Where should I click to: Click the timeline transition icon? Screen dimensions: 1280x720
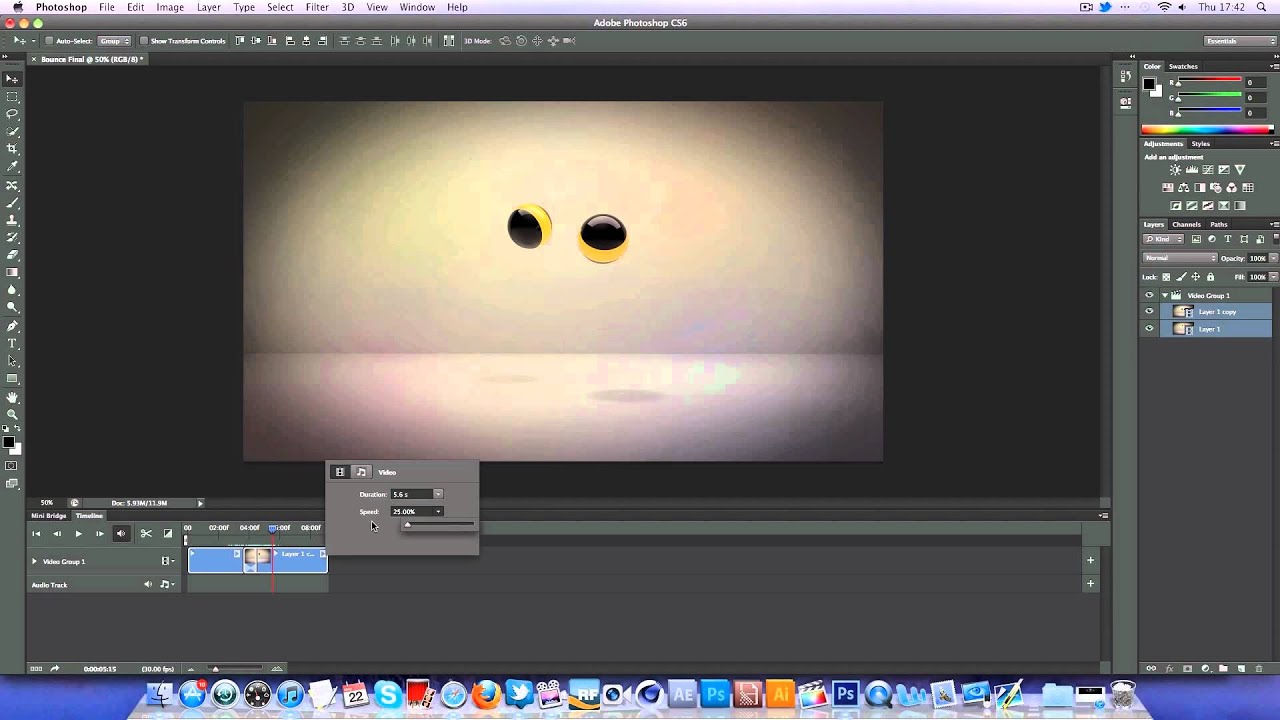(x=167, y=534)
